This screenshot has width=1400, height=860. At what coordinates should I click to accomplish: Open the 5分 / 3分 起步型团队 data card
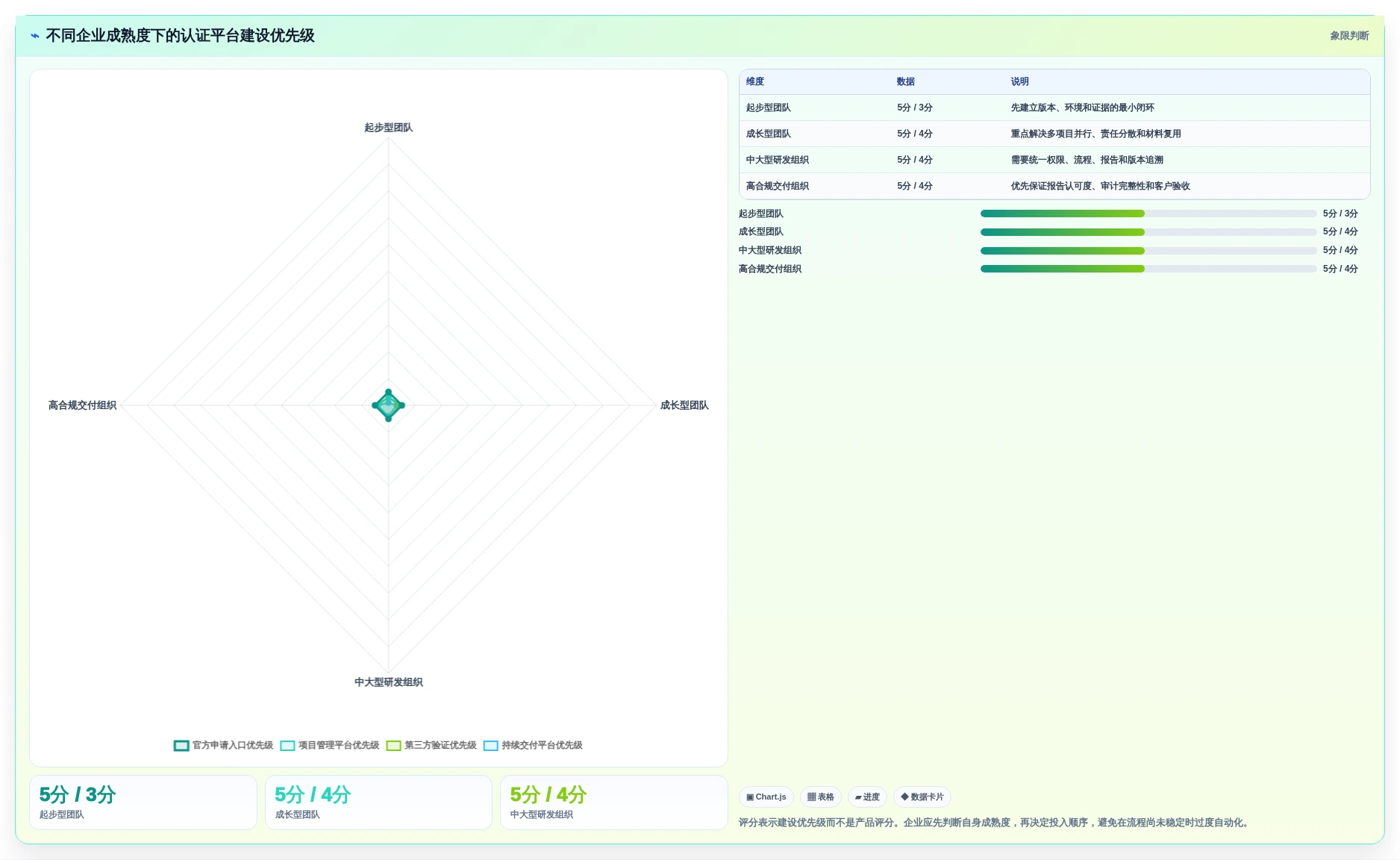click(143, 803)
